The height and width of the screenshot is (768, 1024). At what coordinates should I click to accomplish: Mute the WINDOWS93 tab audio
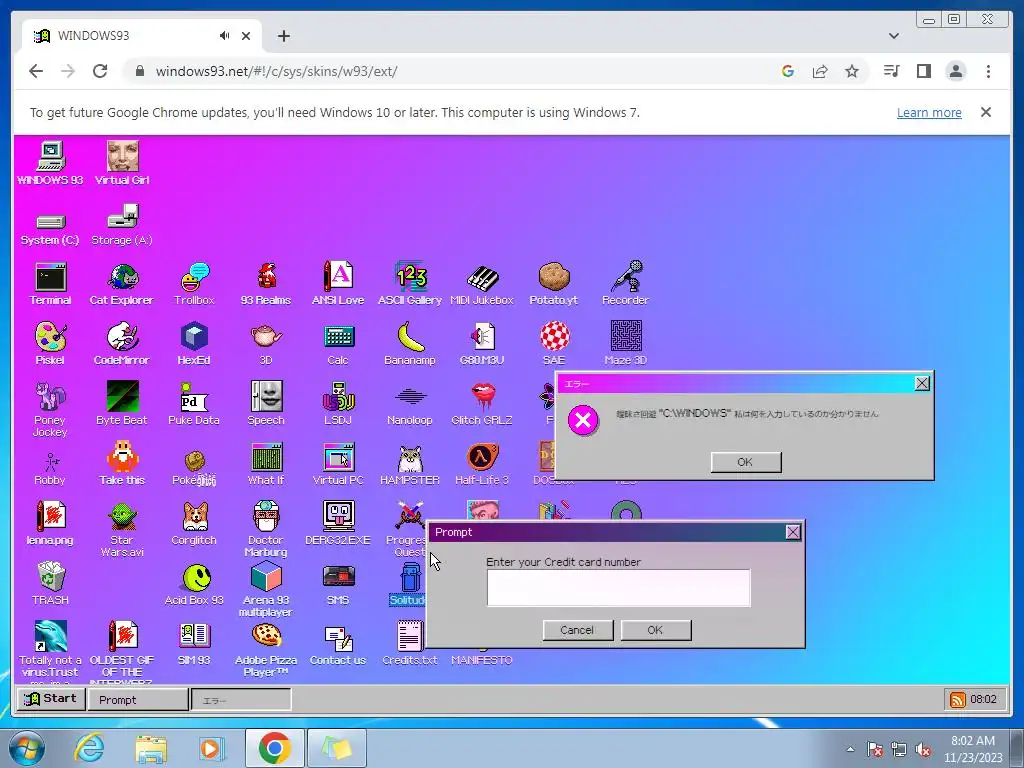tap(224, 36)
